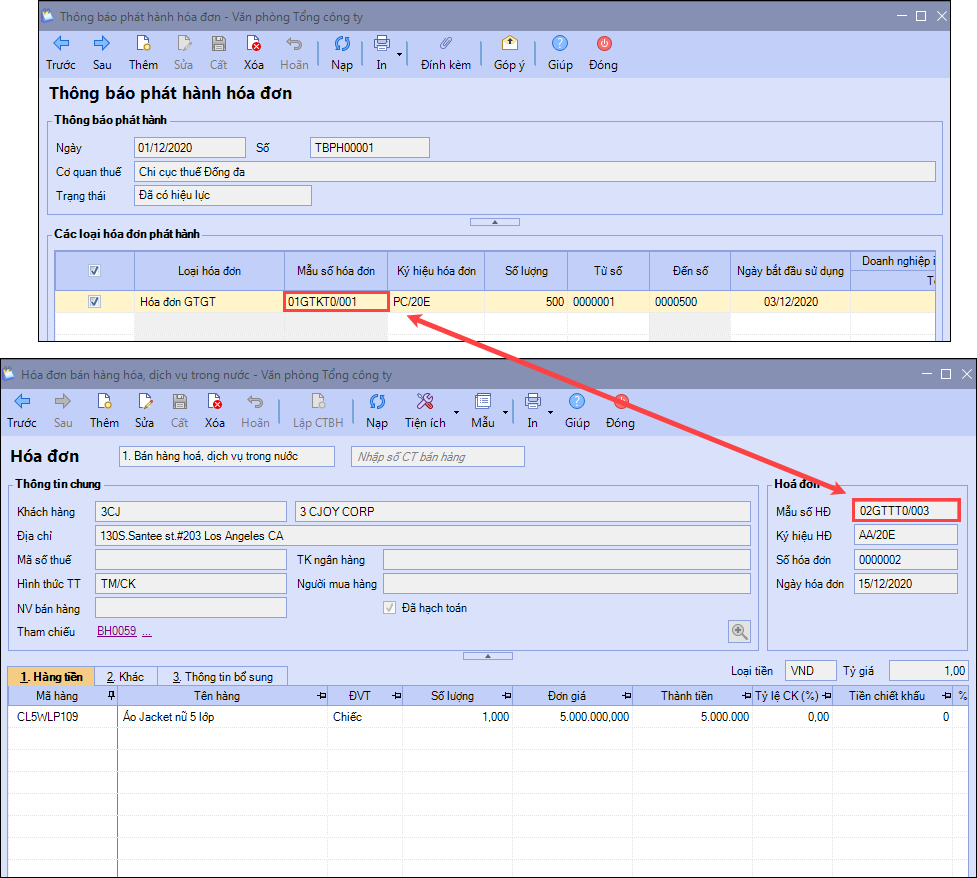Click Thêm in Thông báo phát hành toolbar

click(143, 53)
